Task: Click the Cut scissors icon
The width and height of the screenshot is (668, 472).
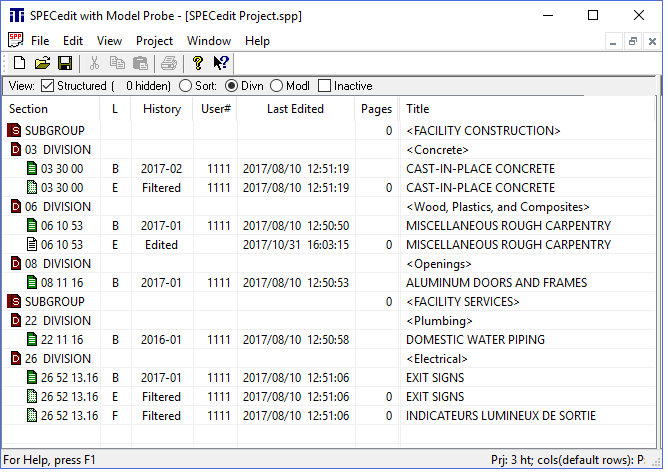Action: point(94,63)
